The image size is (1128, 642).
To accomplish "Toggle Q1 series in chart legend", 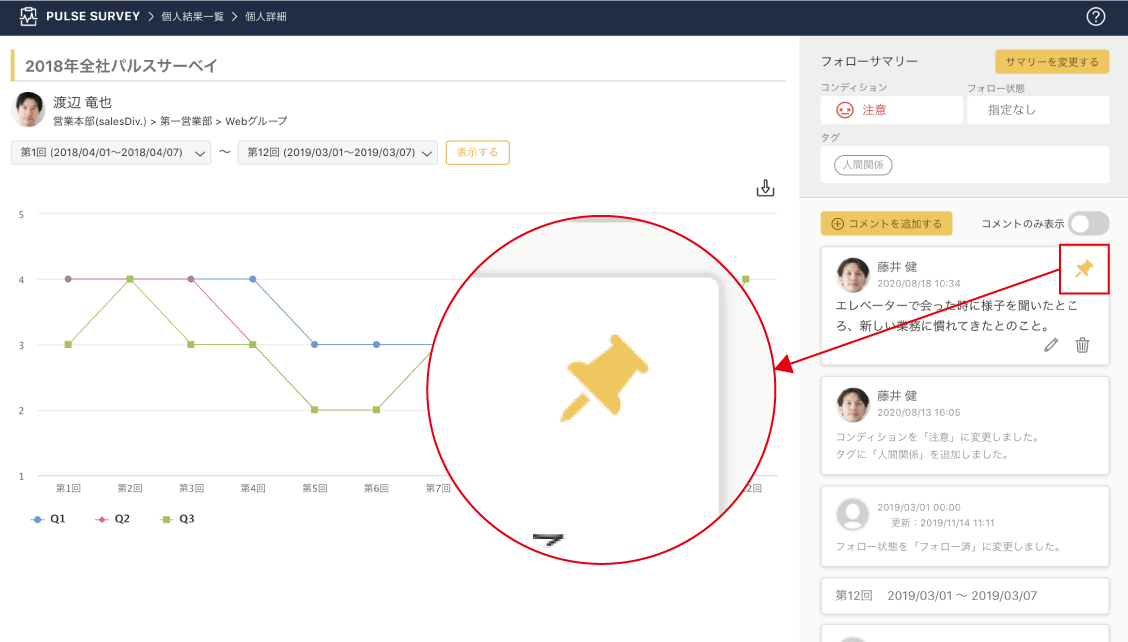I will point(49,519).
